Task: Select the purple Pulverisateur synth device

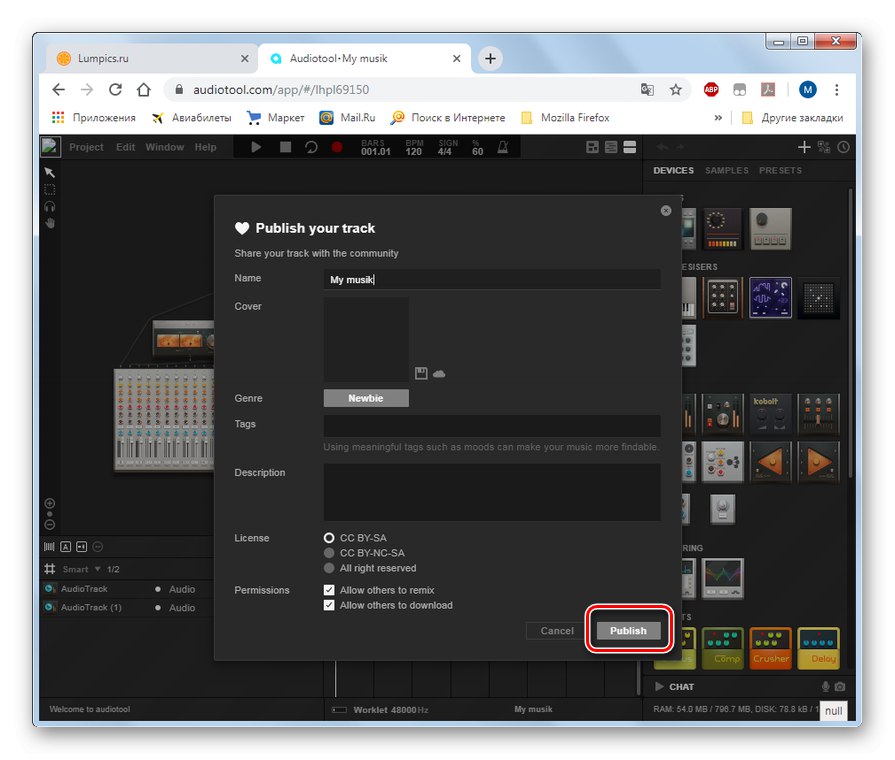Action: click(x=770, y=297)
